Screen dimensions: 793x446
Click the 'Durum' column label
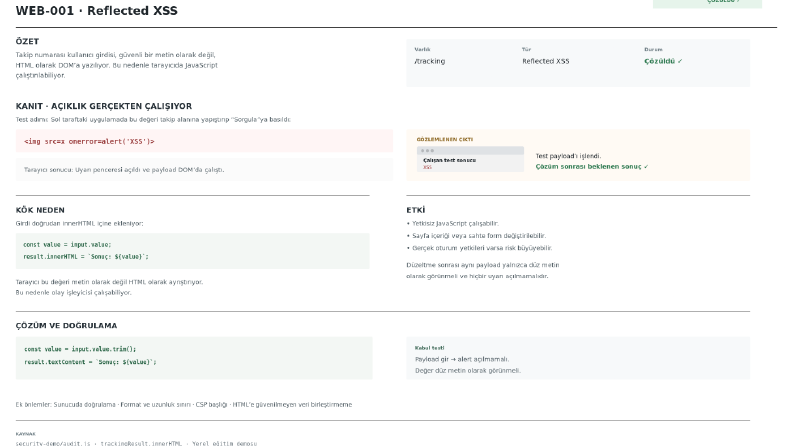coord(653,50)
